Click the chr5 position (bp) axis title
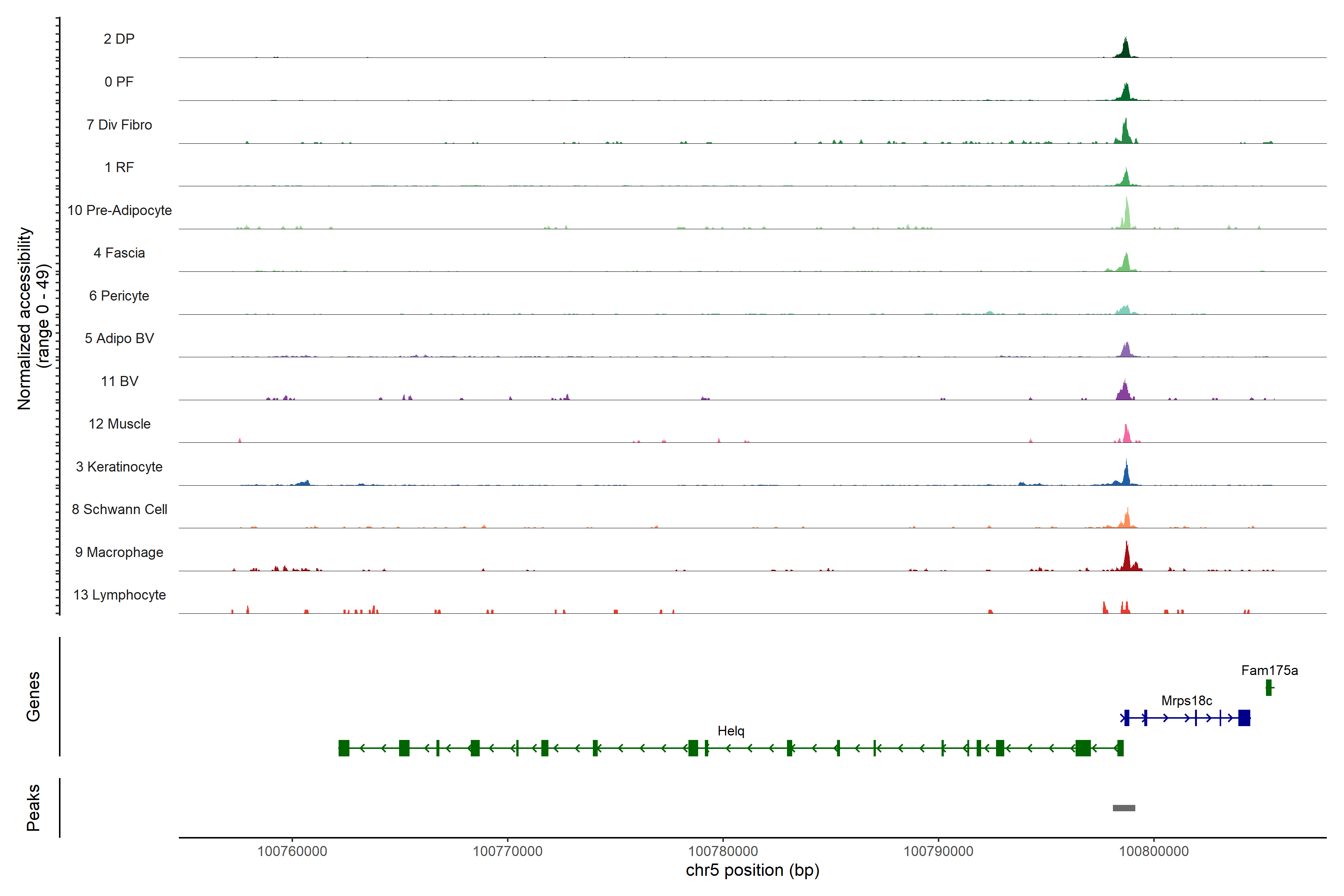This screenshot has height=896, width=1344. coord(752,870)
